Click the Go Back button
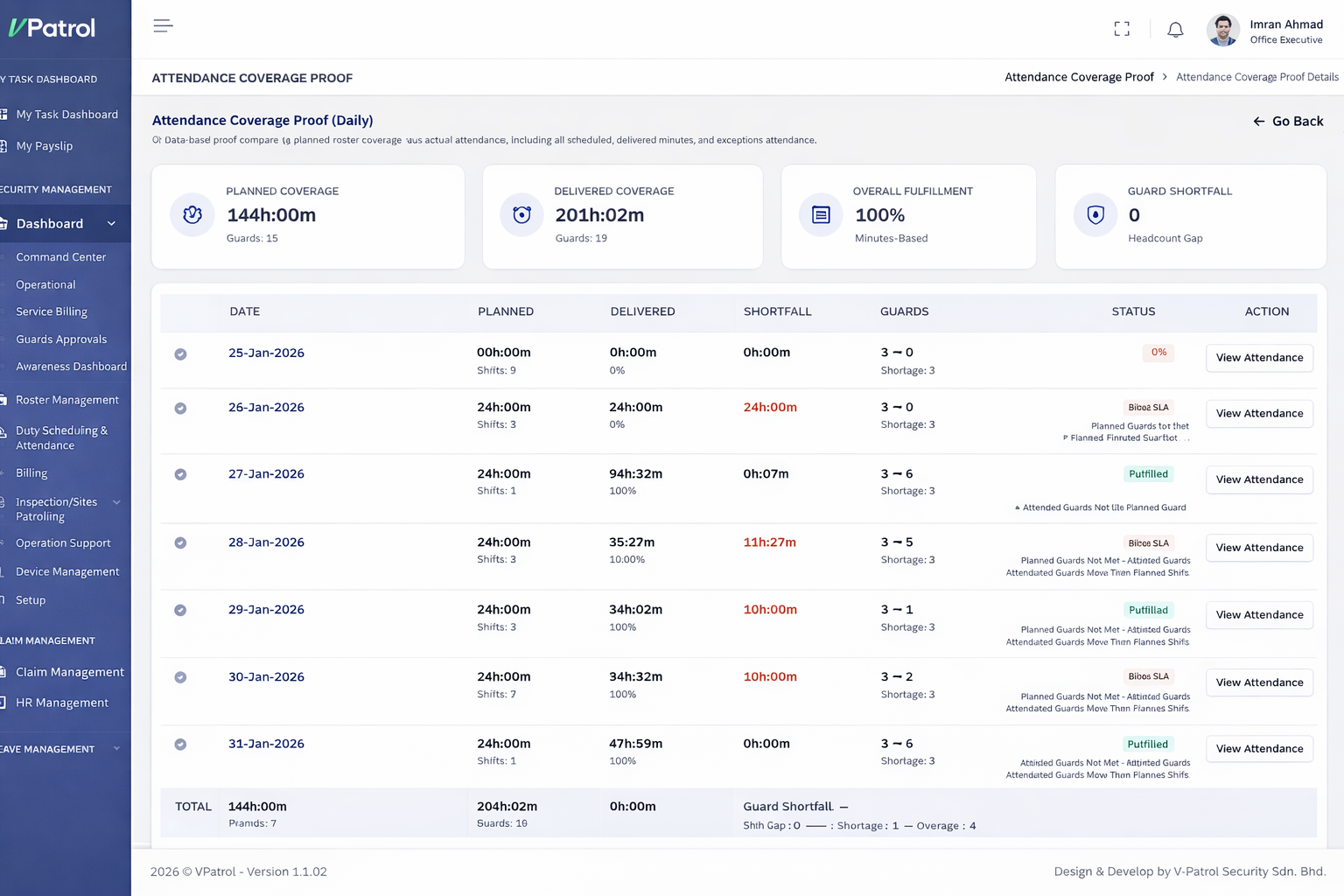Screen dimensions: 1344x896 point(1288,121)
